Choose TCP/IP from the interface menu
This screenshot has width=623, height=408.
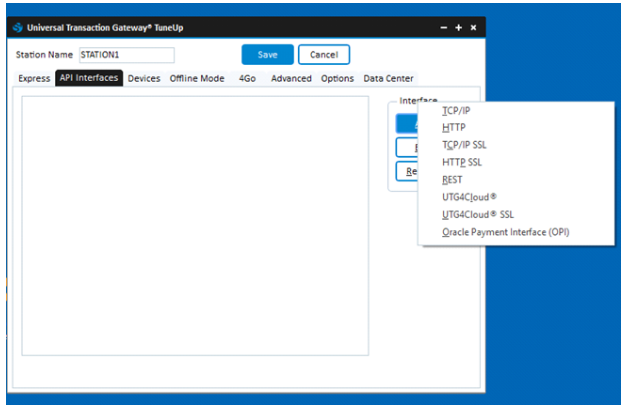(x=456, y=111)
